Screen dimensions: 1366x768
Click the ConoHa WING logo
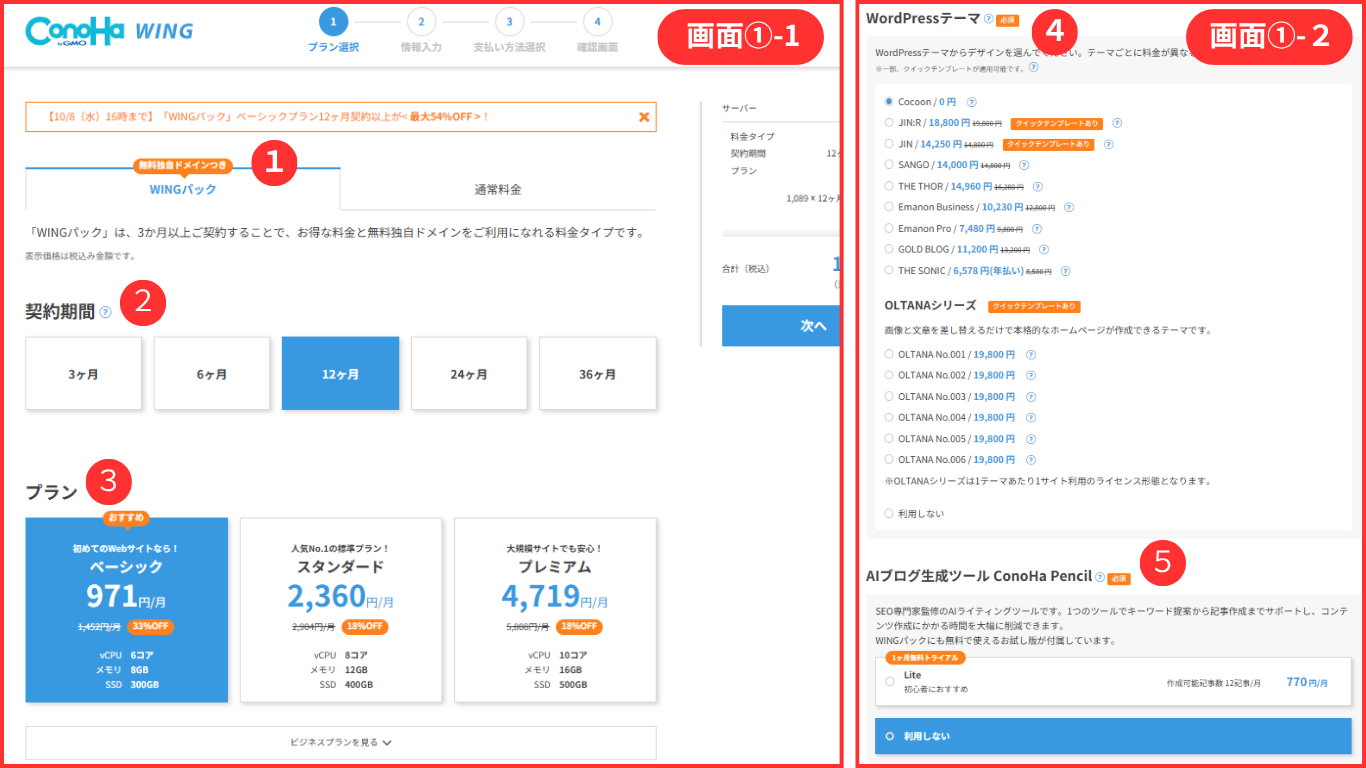click(109, 31)
